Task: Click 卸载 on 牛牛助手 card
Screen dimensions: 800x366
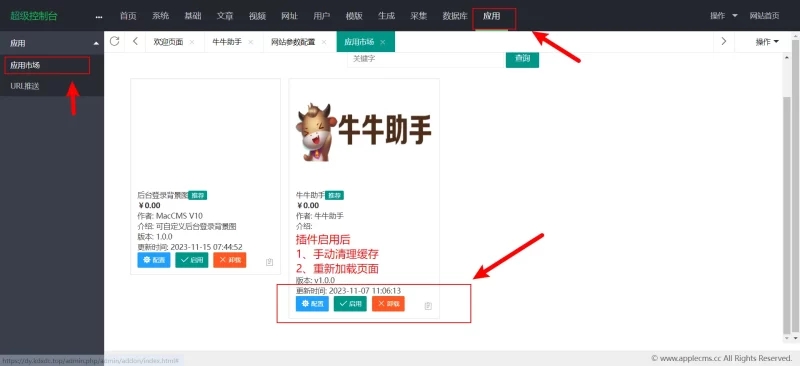Action: 388,304
